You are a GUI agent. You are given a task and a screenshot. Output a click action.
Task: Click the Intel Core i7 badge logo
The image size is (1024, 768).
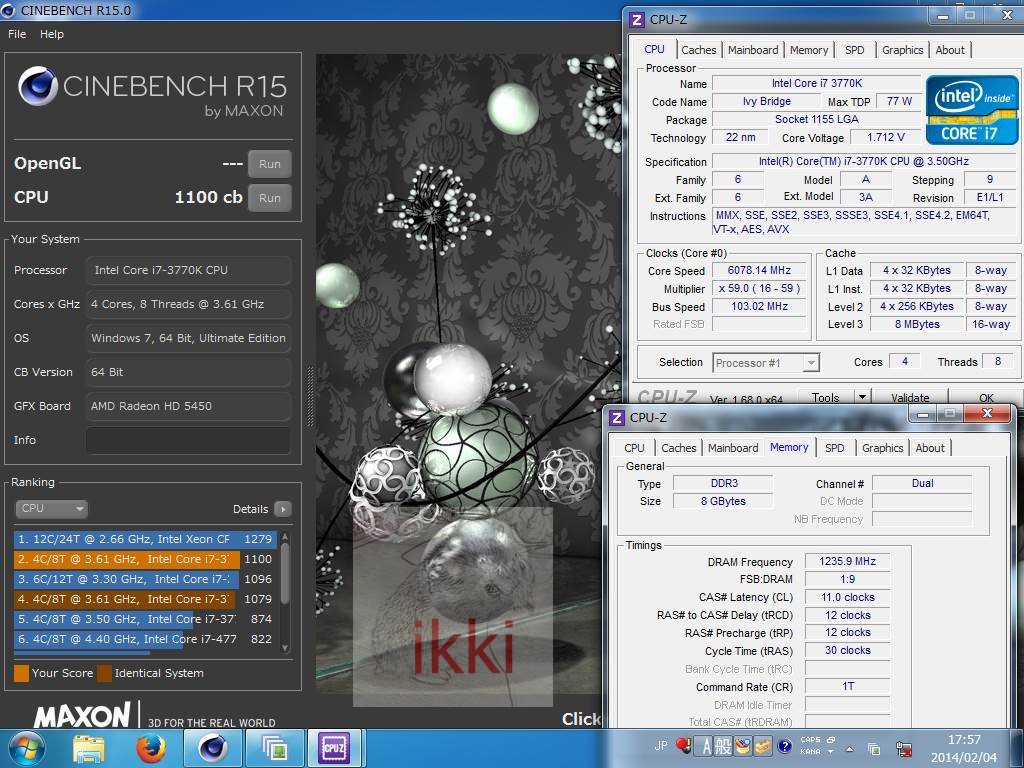coord(972,110)
